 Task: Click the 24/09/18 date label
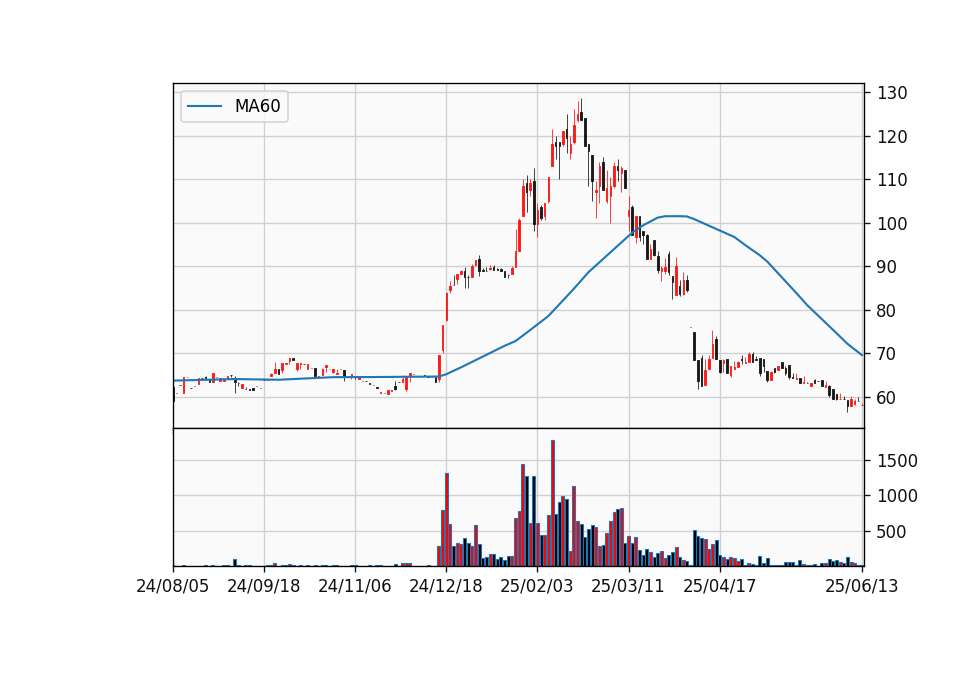tap(264, 586)
